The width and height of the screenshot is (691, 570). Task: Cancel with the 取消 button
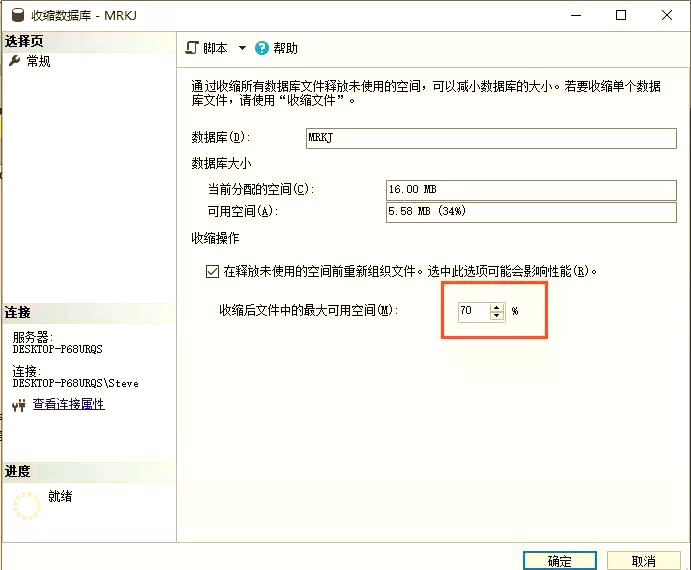pyautogui.click(x=643, y=561)
